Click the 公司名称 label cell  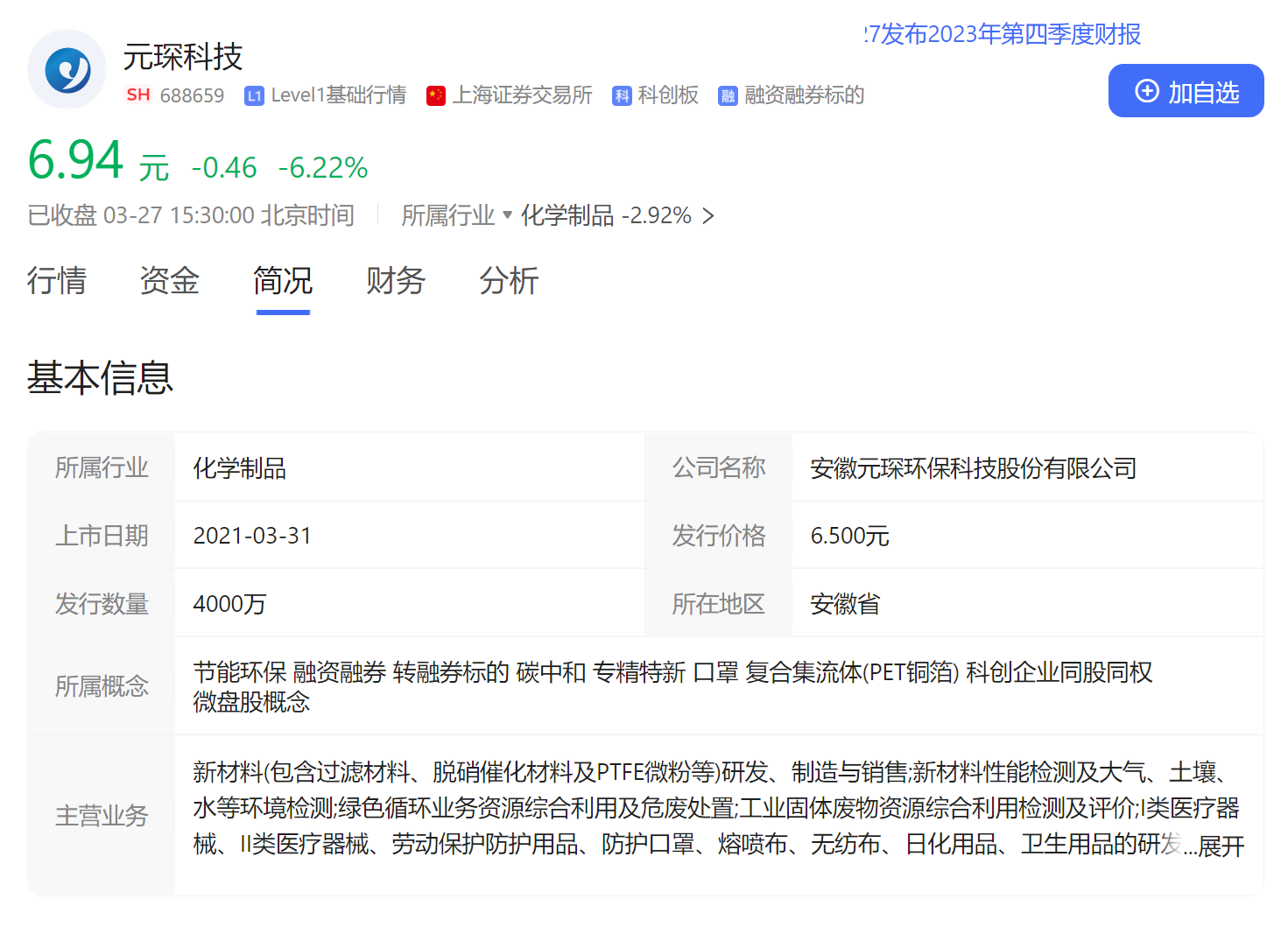[x=719, y=467]
